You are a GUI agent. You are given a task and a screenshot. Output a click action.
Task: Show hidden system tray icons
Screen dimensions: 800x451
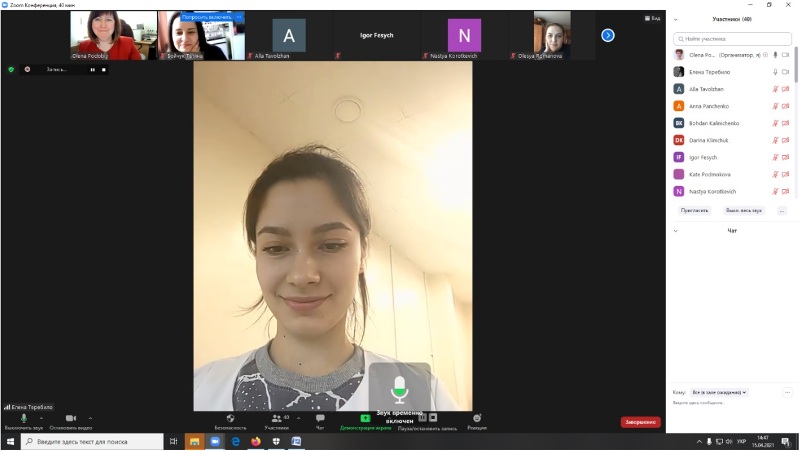699,442
